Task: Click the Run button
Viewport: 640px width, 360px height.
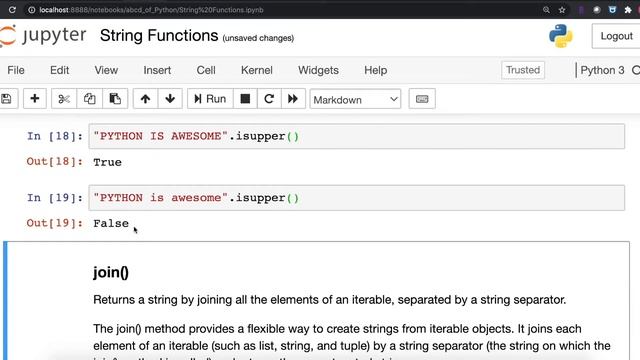Action: click(x=210, y=99)
